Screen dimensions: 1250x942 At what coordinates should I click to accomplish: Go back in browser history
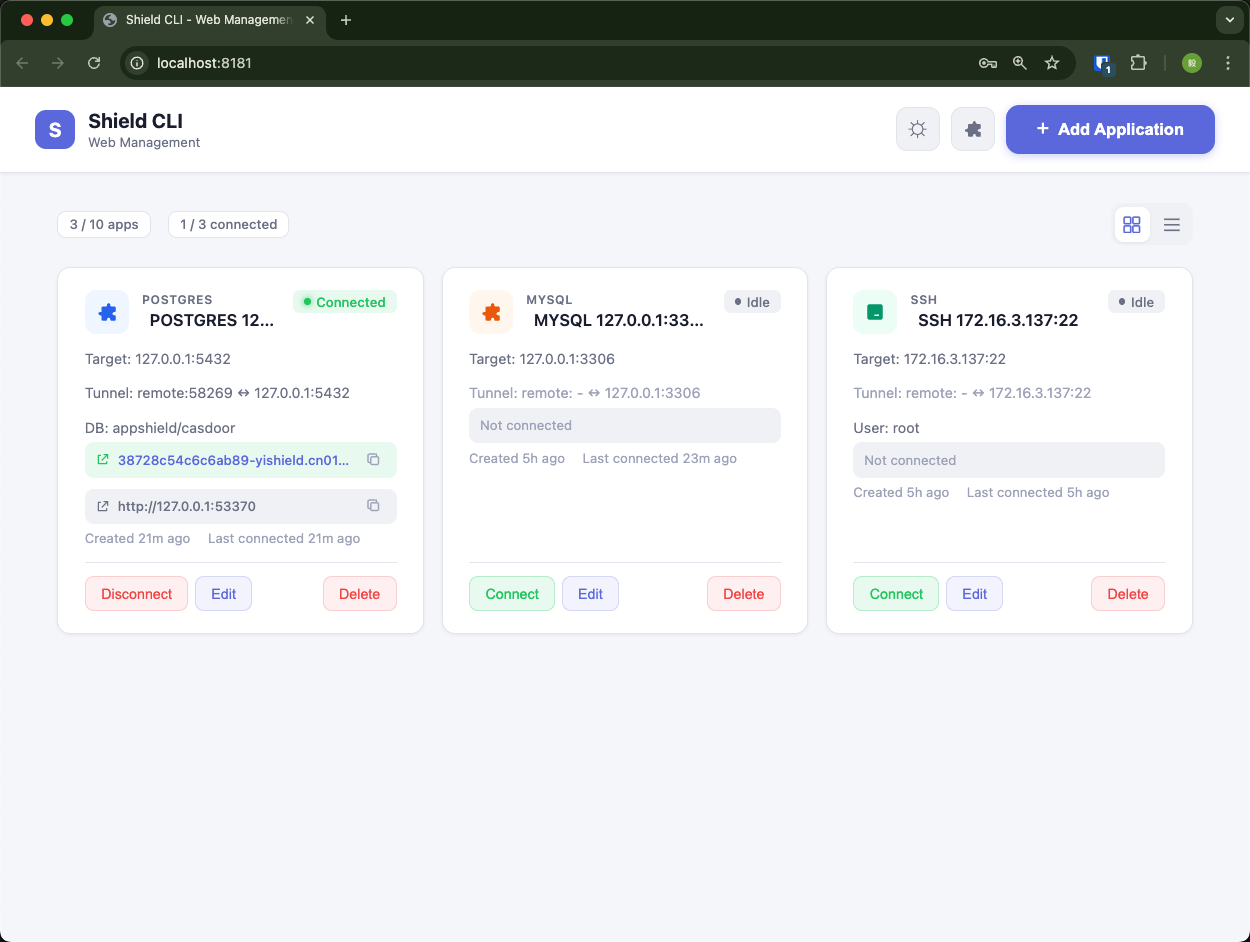coord(22,63)
